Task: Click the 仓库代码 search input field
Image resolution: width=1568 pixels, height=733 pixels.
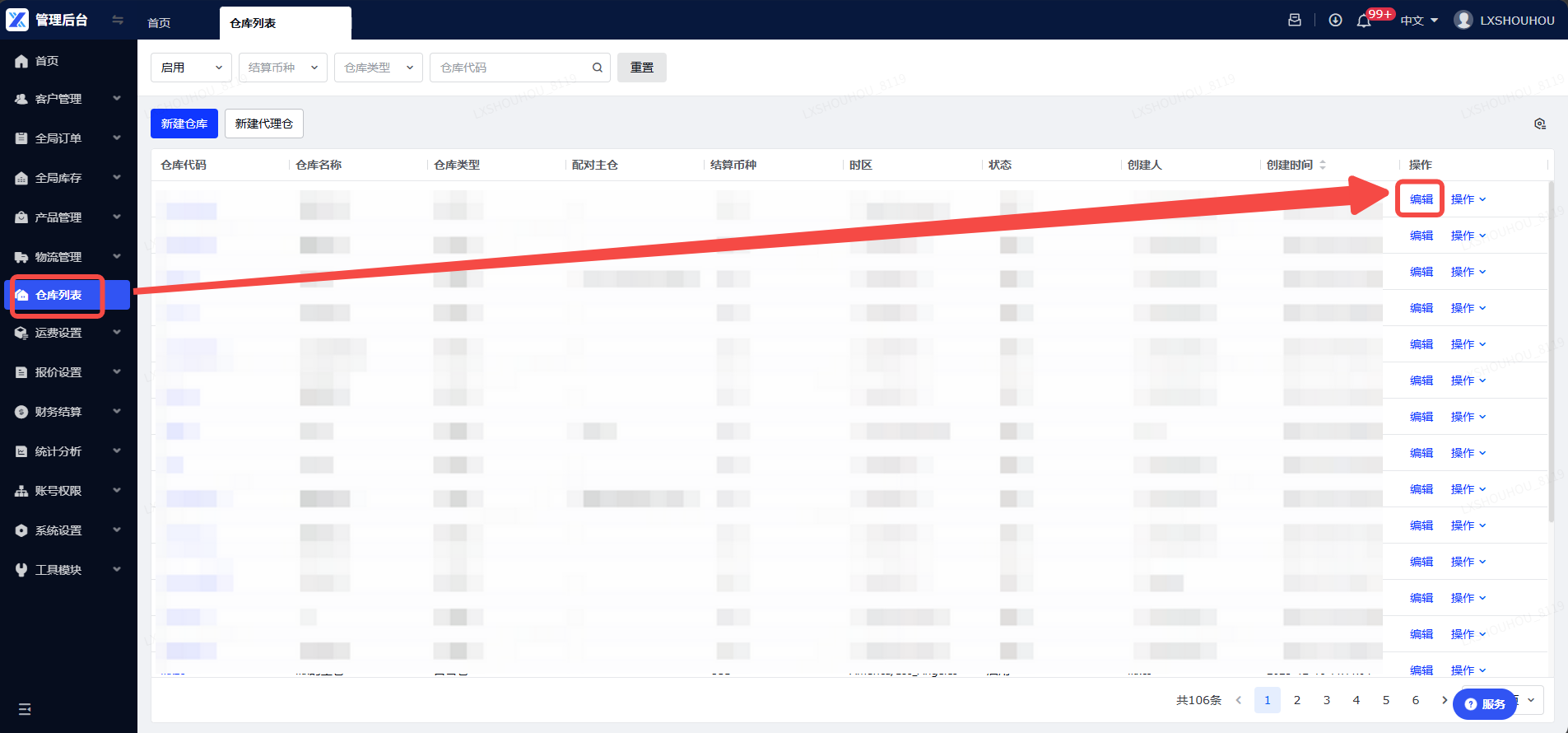Action: 520,68
